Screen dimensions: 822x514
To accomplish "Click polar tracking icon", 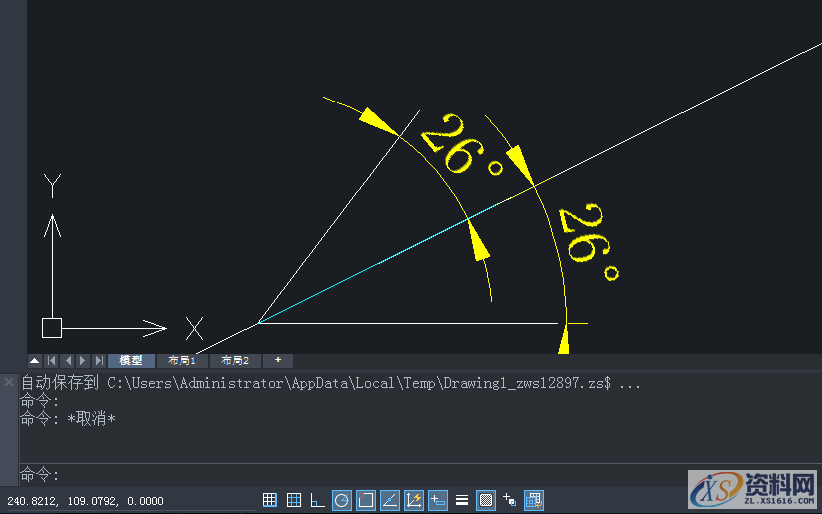I will tap(342, 500).
